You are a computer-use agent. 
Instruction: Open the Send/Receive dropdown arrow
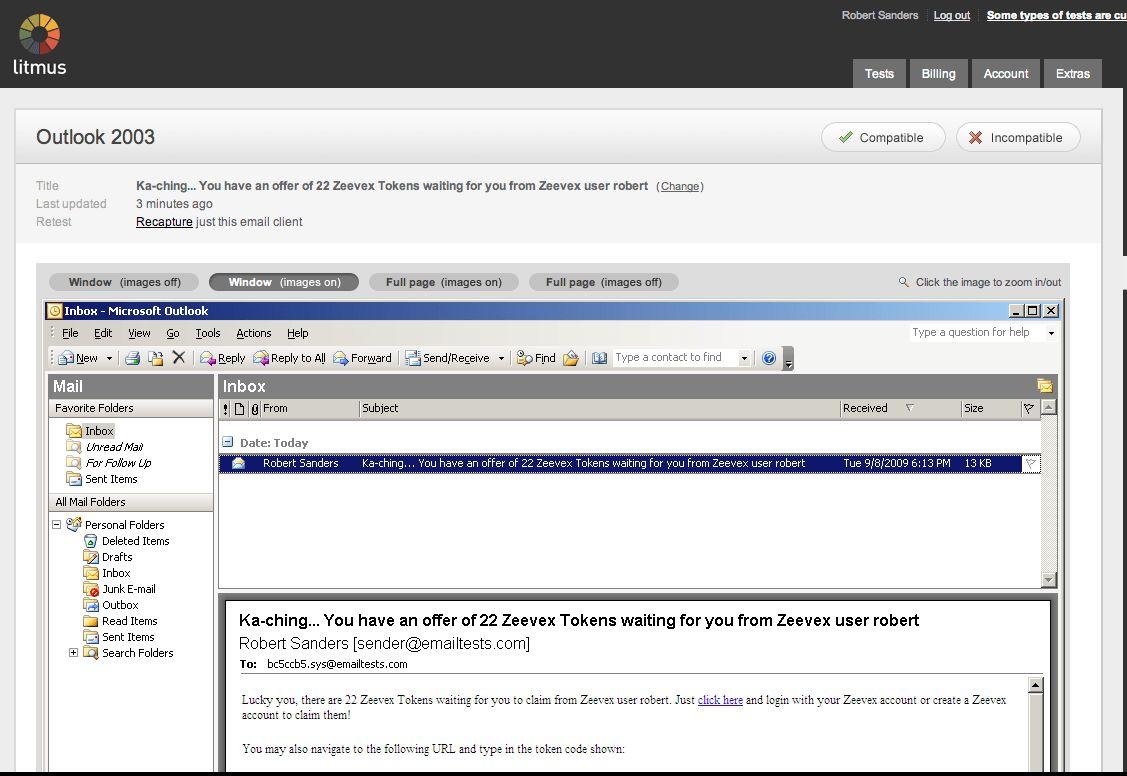501,358
